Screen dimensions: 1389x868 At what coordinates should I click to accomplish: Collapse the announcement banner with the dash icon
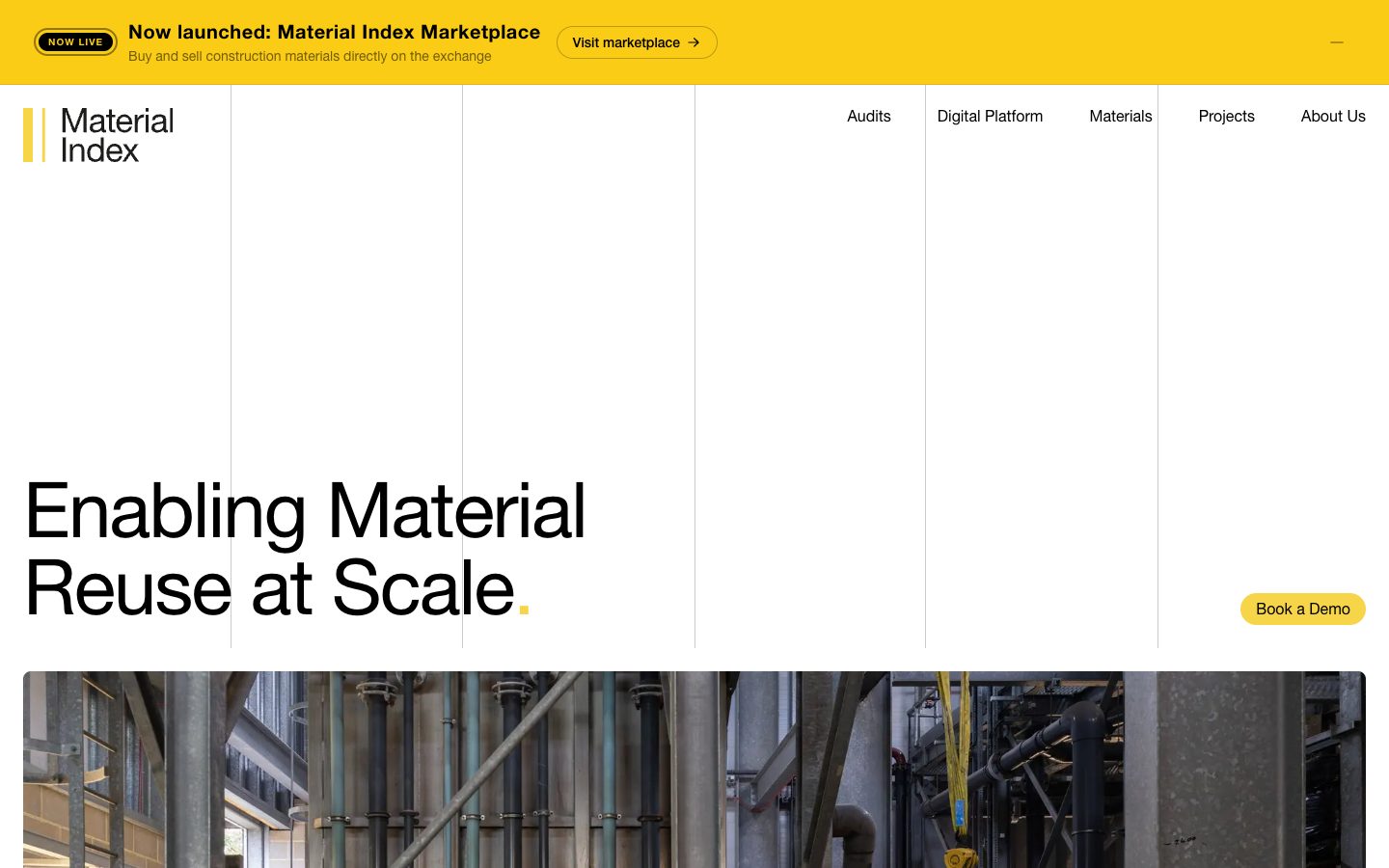(x=1337, y=42)
